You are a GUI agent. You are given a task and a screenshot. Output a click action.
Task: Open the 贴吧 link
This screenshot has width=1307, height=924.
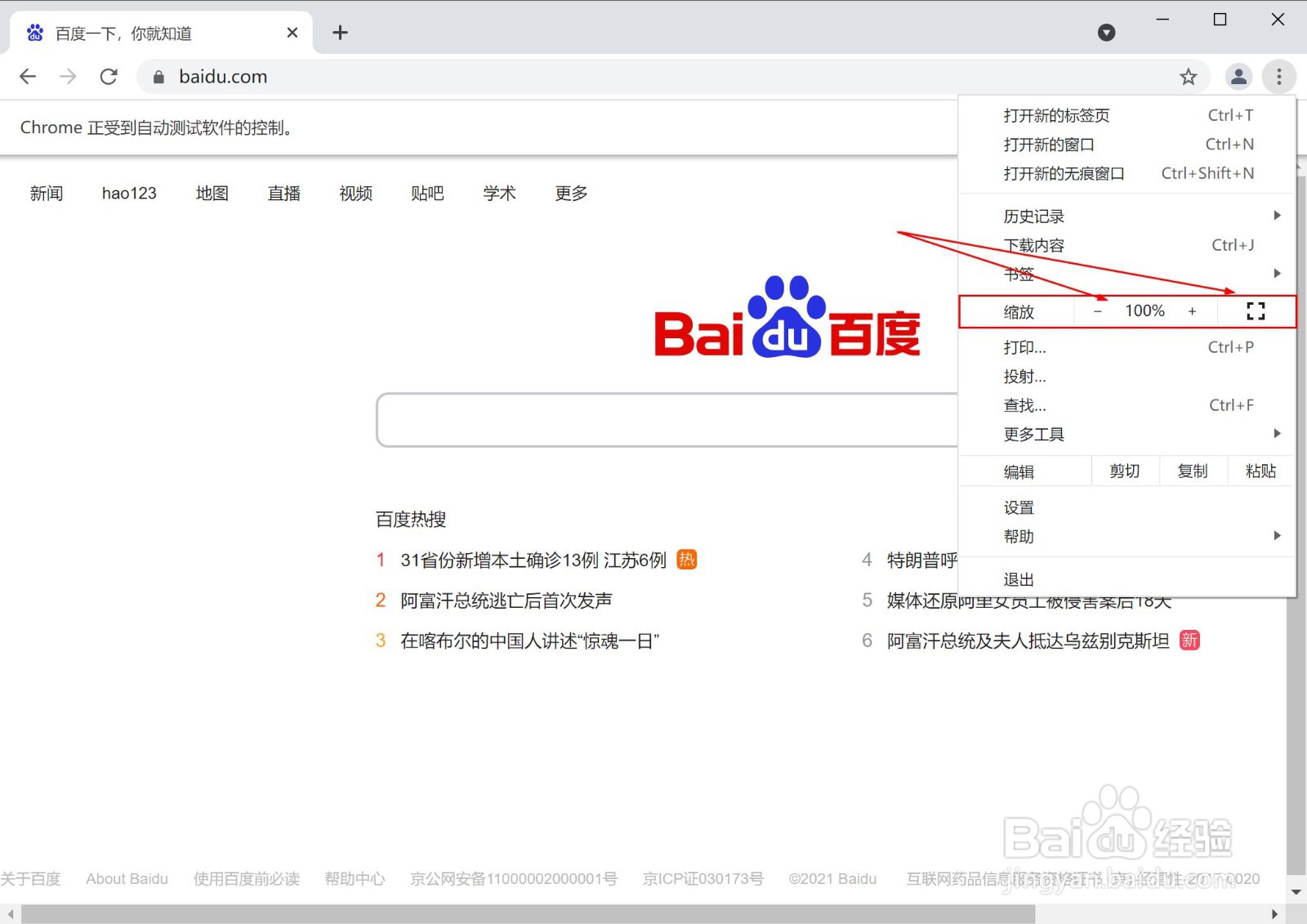point(427,194)
